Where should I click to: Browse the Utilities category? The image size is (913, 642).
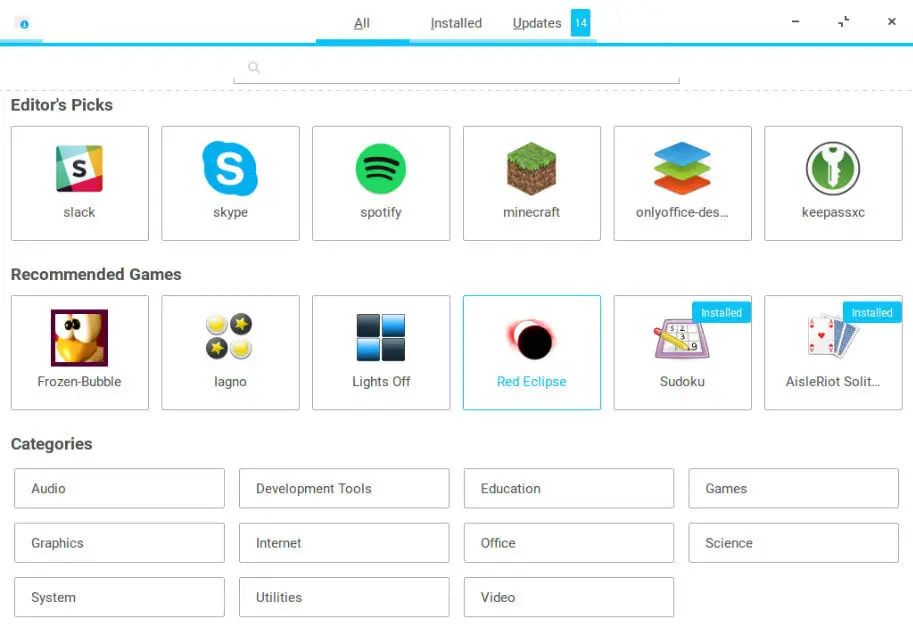click(x=344, y=597)
